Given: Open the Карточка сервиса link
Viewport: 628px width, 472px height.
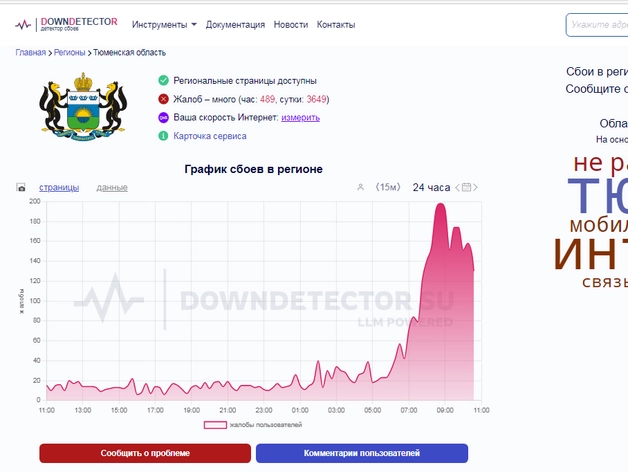Looking at the screenshot, I should tap(210, 136).
